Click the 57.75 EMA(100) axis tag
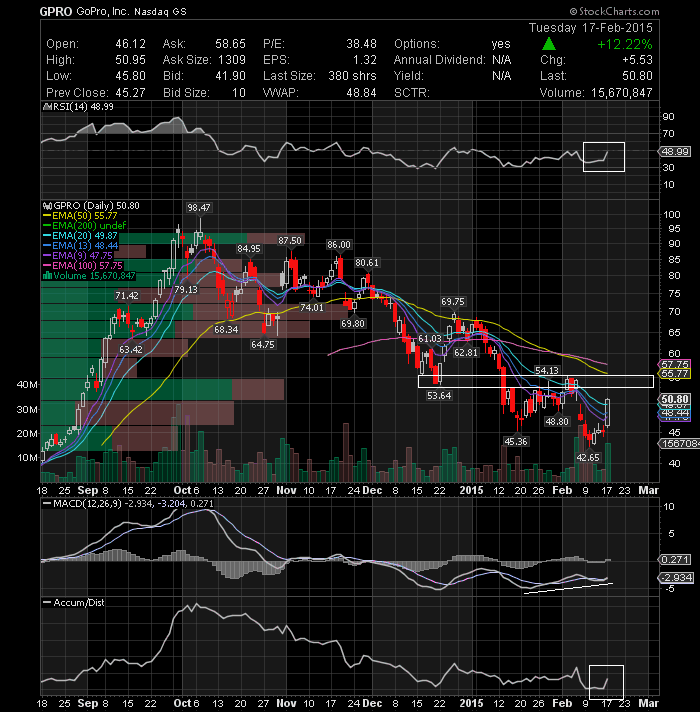This screenshot has height=712, width=700. (675, 364)
